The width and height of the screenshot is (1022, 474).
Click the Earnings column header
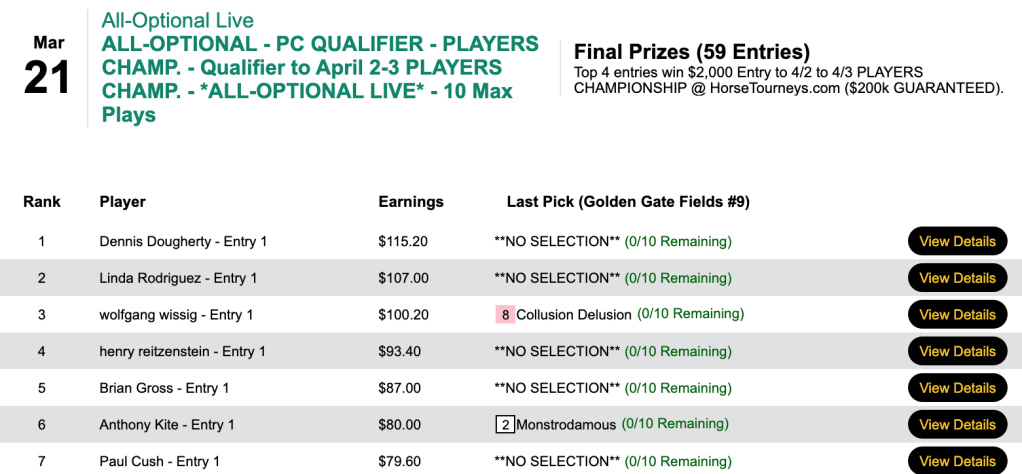(411, 202)
